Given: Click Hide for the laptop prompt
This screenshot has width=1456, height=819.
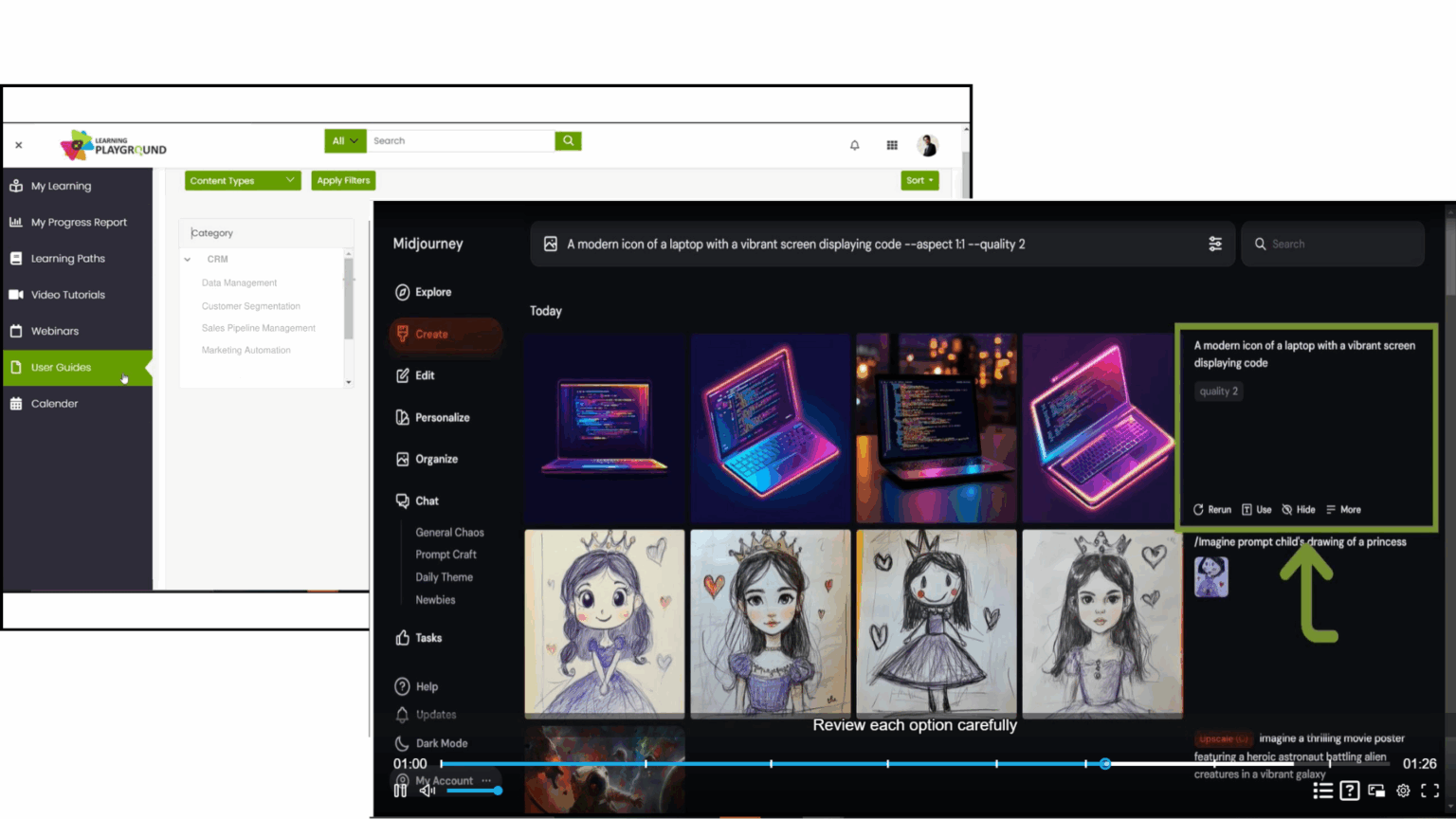Looking at the screenshot, I should click(1299, 509).
